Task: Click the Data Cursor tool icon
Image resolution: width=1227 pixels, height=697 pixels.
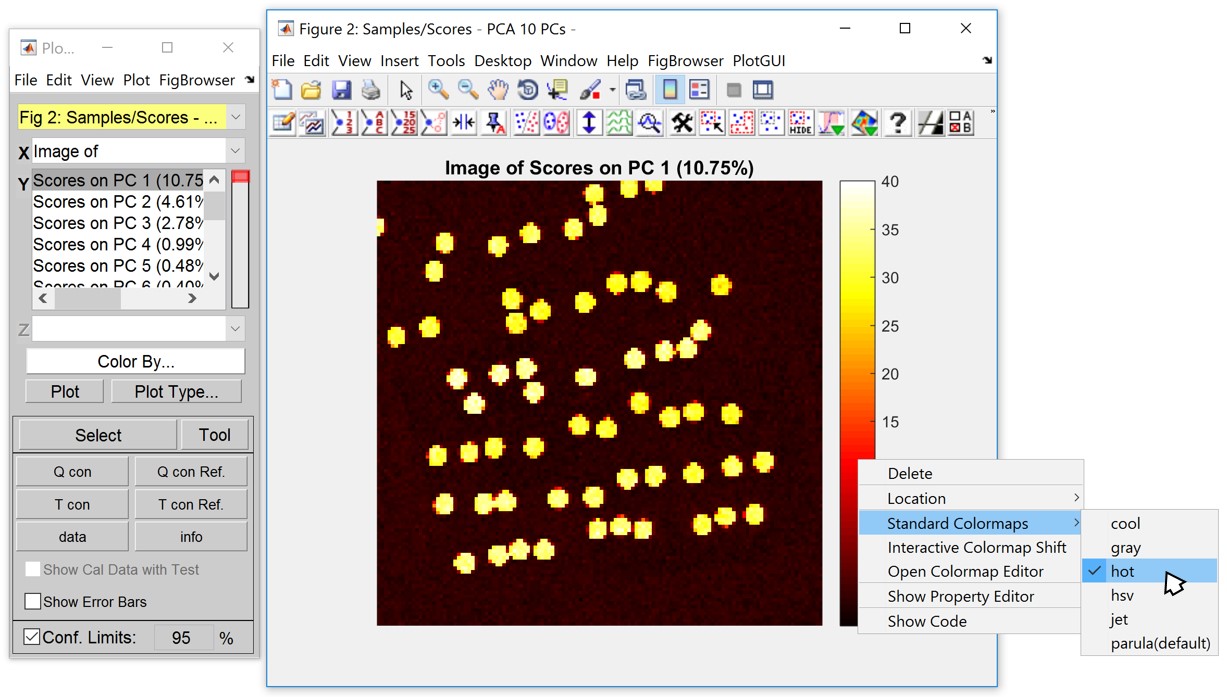Action: (558, 90)
